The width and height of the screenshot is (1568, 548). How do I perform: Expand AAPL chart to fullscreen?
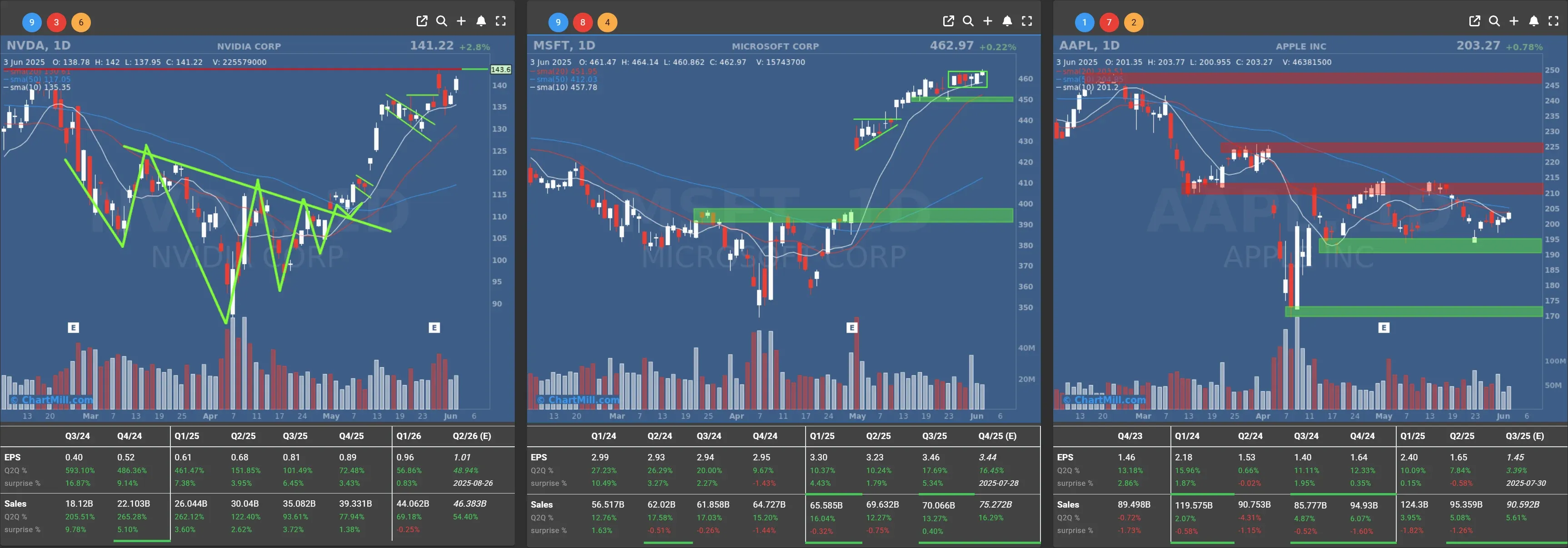(1553, 21)
